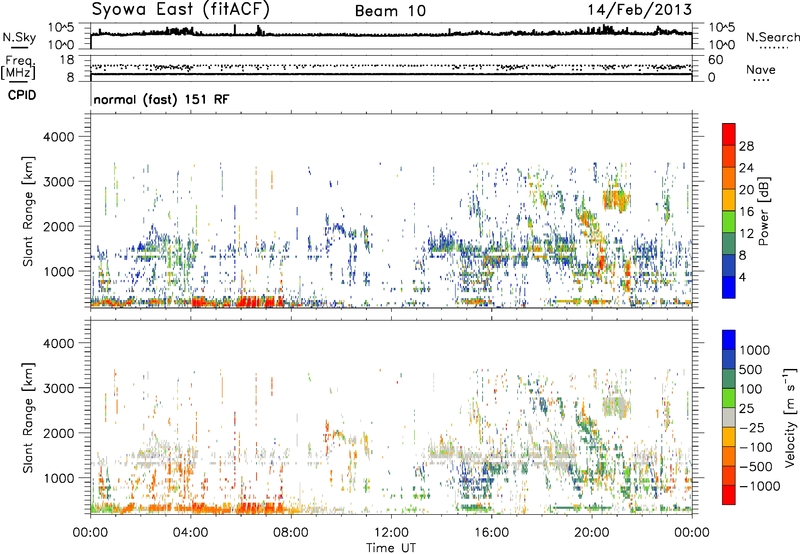This screenshot has height=554, width=800.
Task: Click the "12" value on the Power scale
Action: pyautogui.click(x=746, y=234)
